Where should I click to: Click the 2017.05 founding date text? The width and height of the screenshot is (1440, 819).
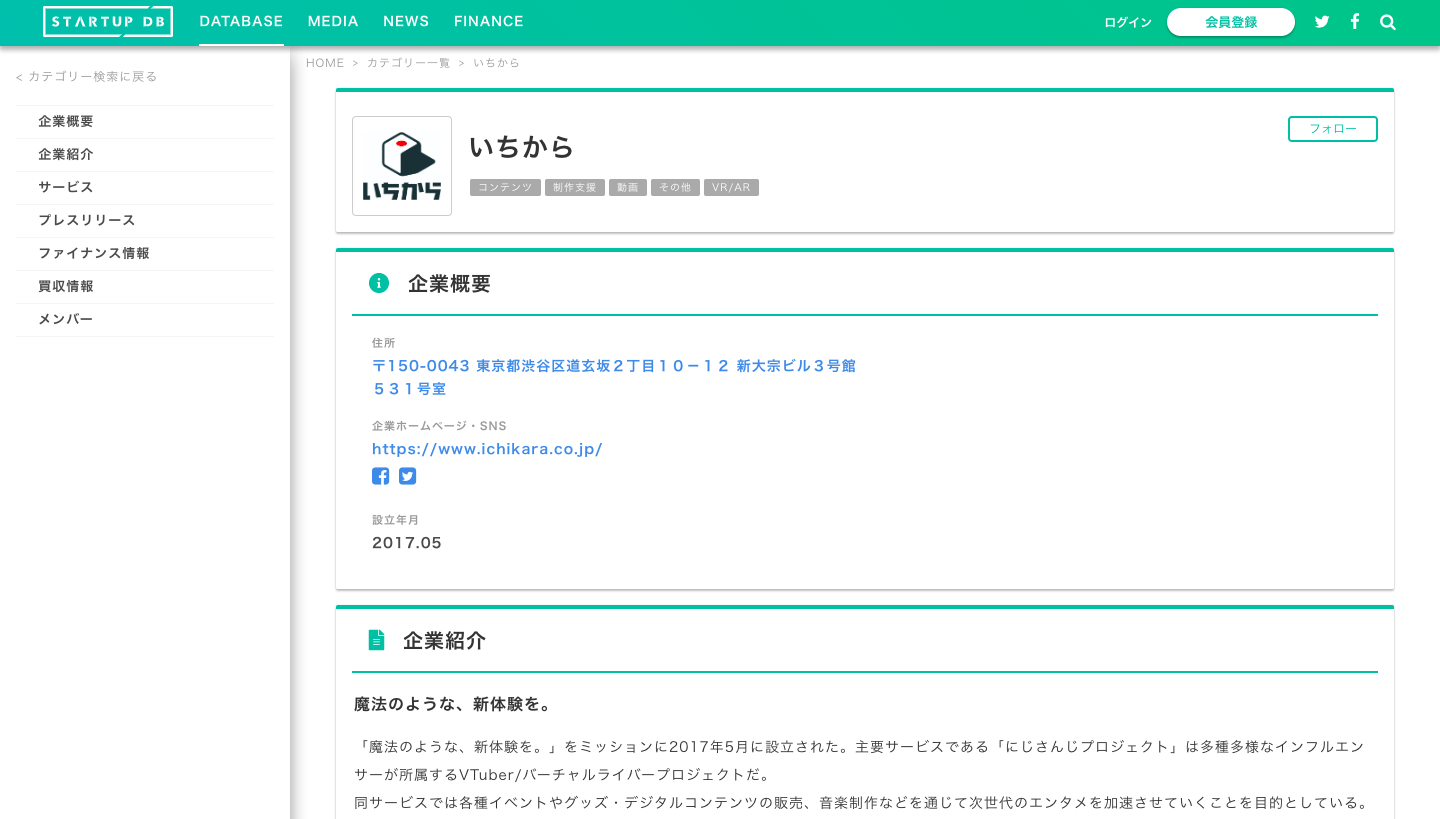coord(407,543)
